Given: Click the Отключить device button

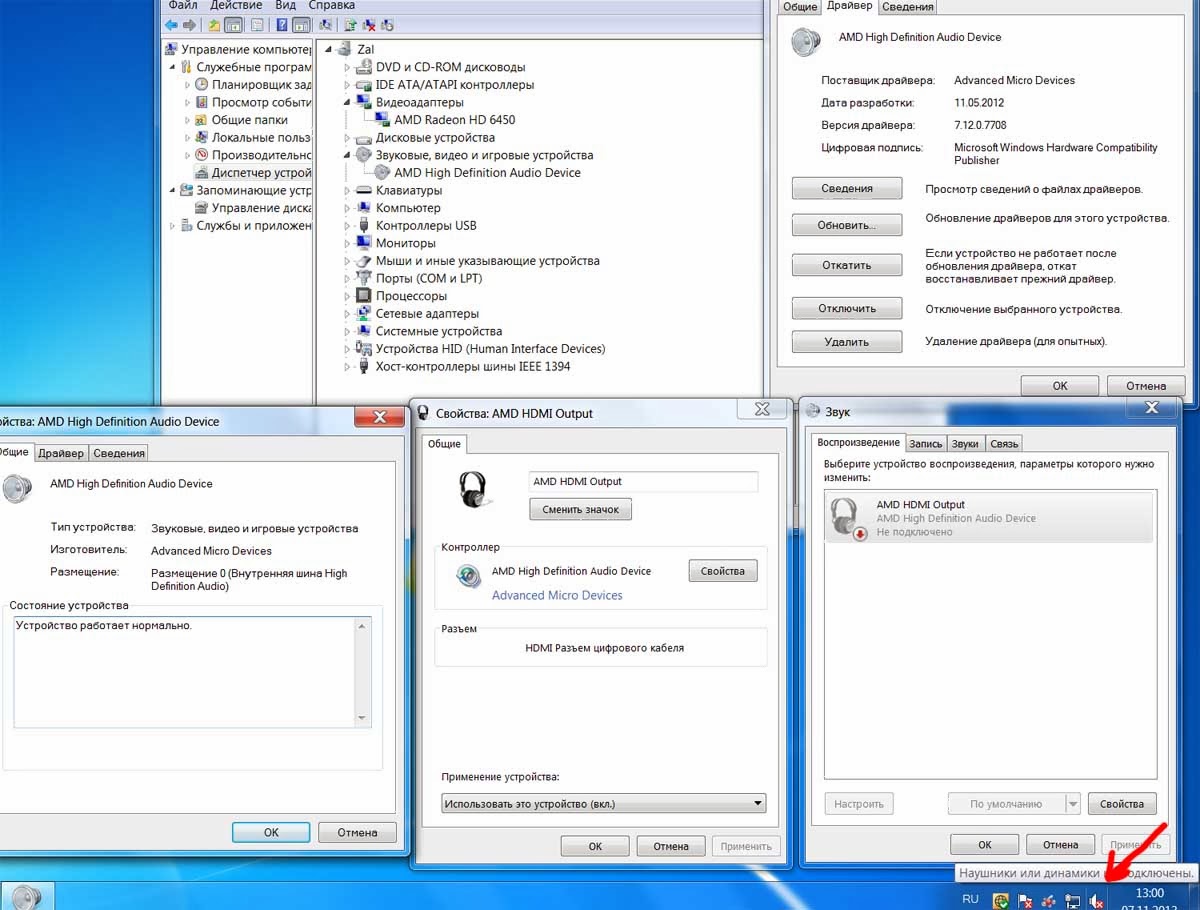Looking at the screenshot, I should click(x=847, y=309).
